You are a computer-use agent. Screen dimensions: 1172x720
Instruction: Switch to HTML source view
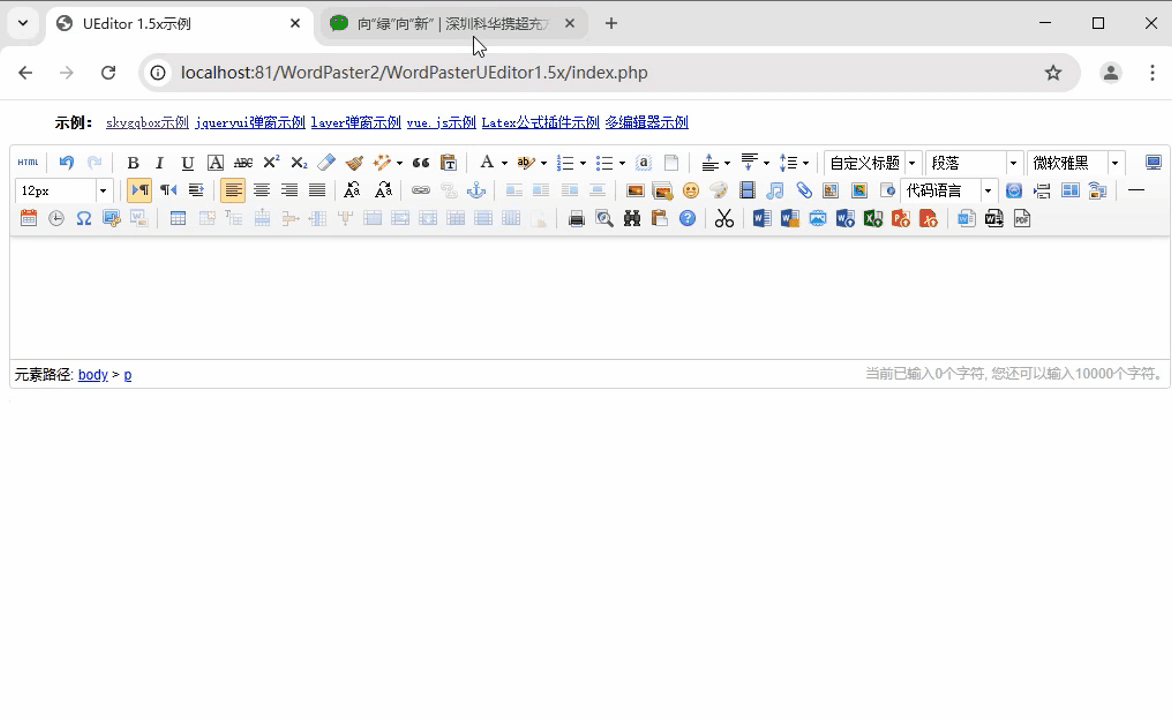click(28, 163)
